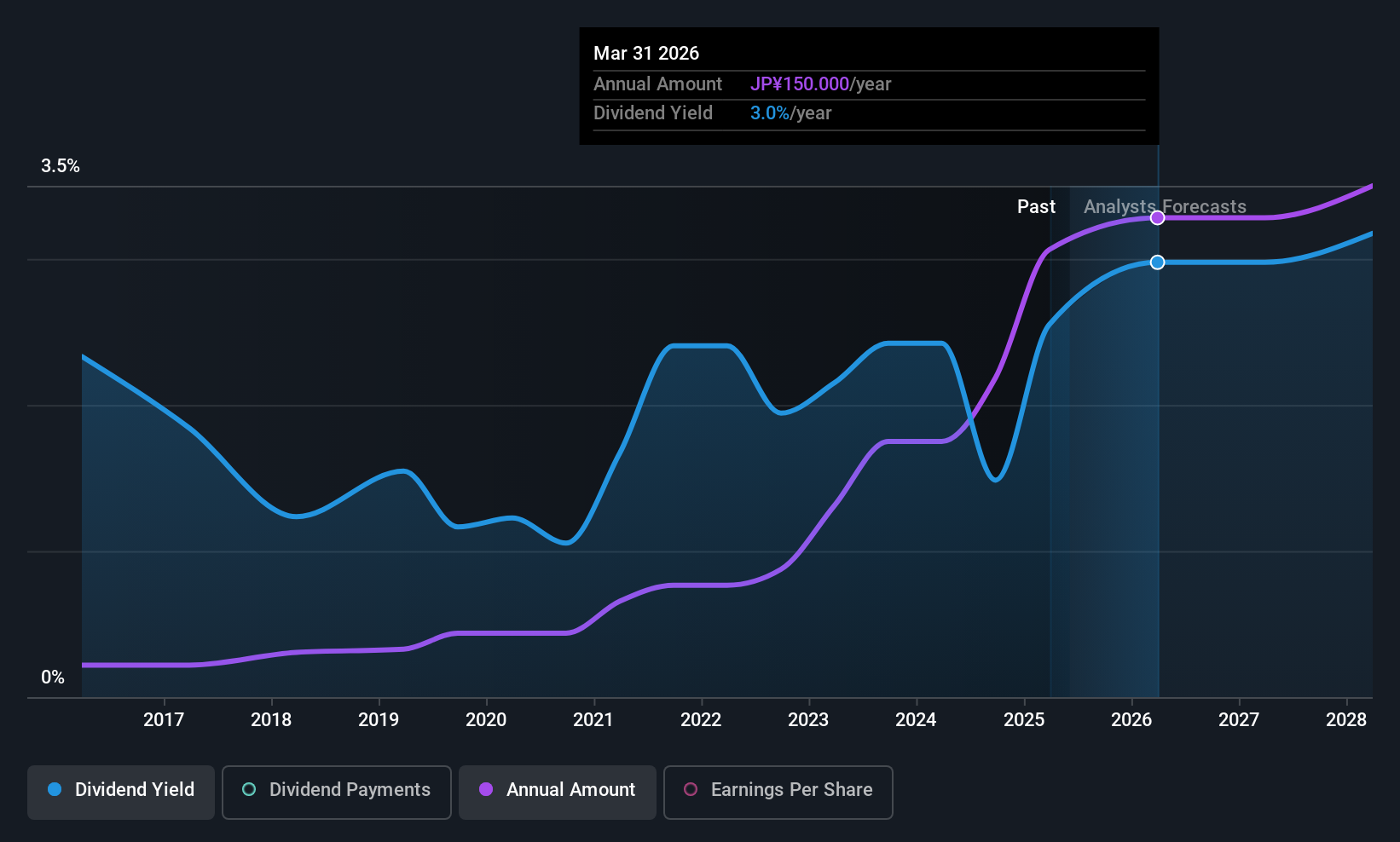Click the 2022 x-axis label
Screen dimensions: 1400x842
click(701, 720)
